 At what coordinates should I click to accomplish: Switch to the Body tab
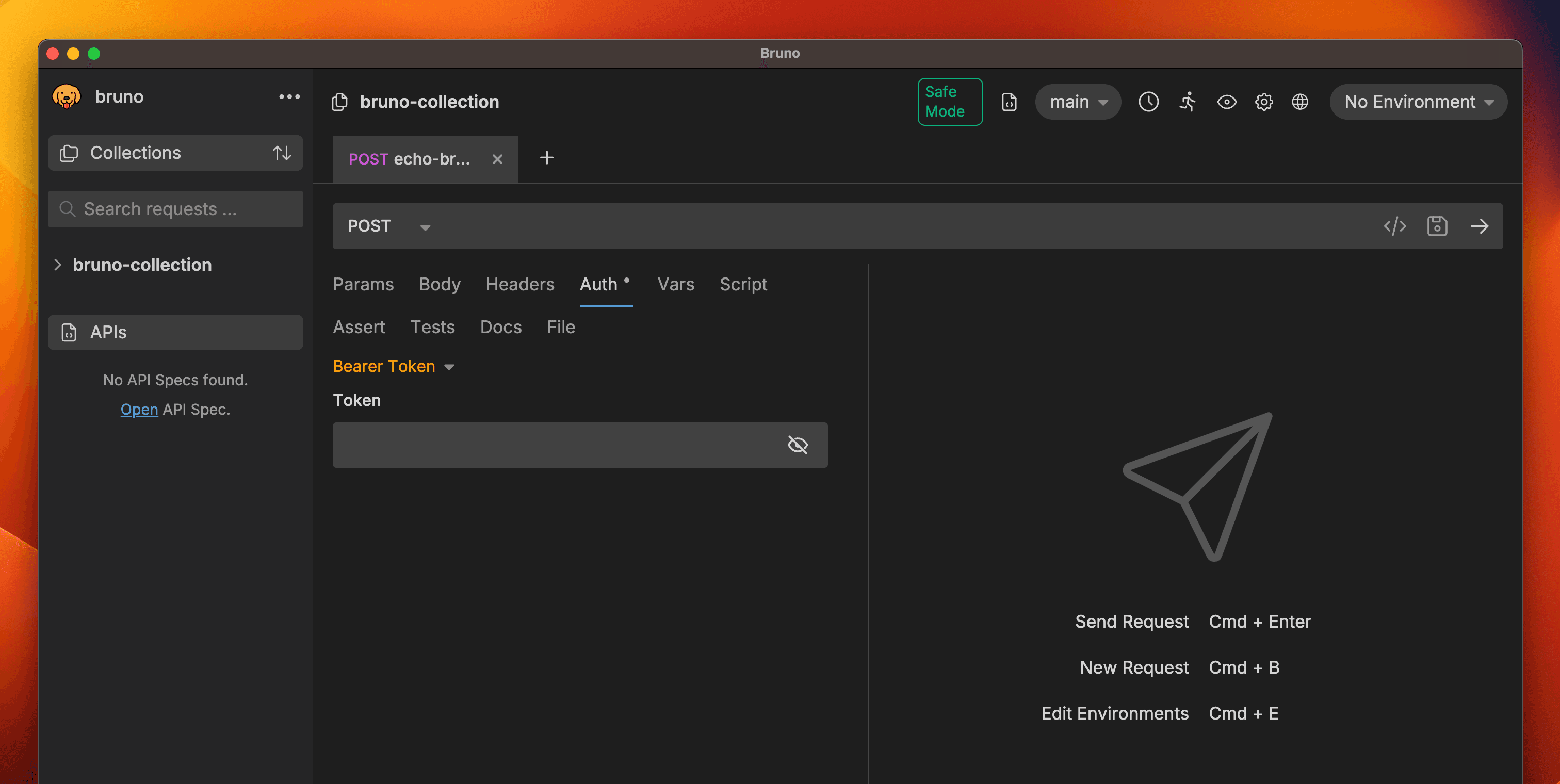(439, 285)
